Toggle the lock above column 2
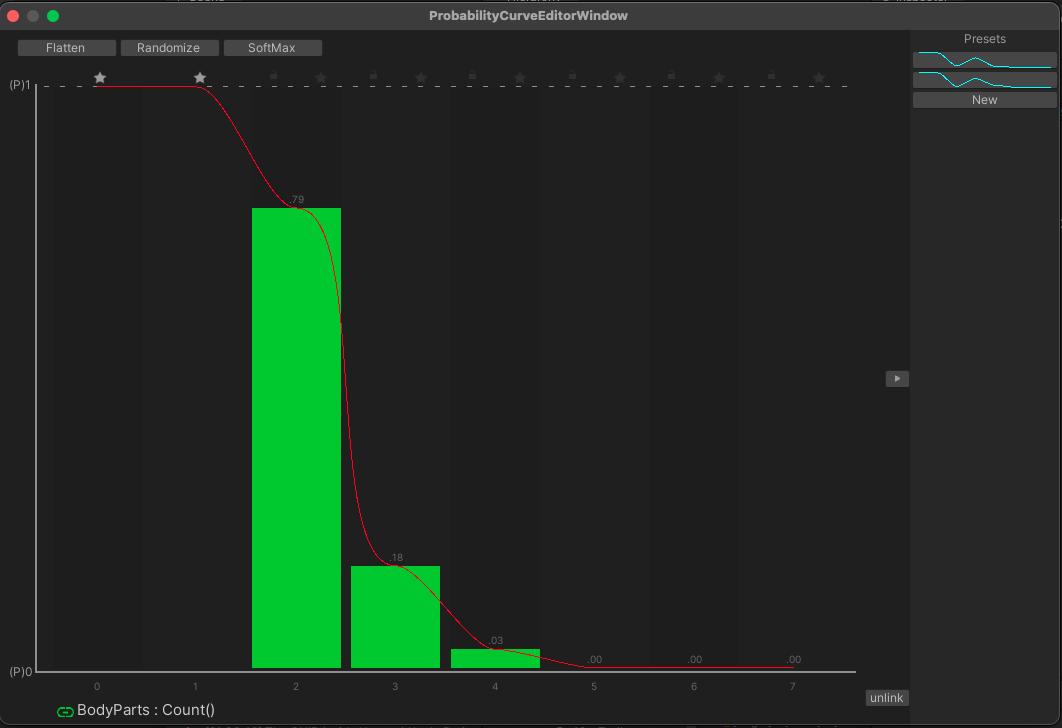 273,75
